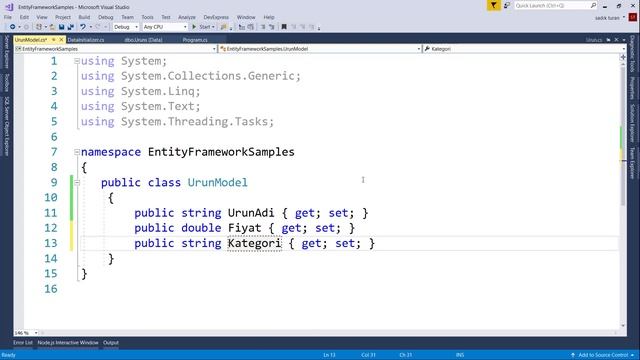Screen dimensions: 640x360
Task: Open the Team menu
Action: tap(127, 17)
